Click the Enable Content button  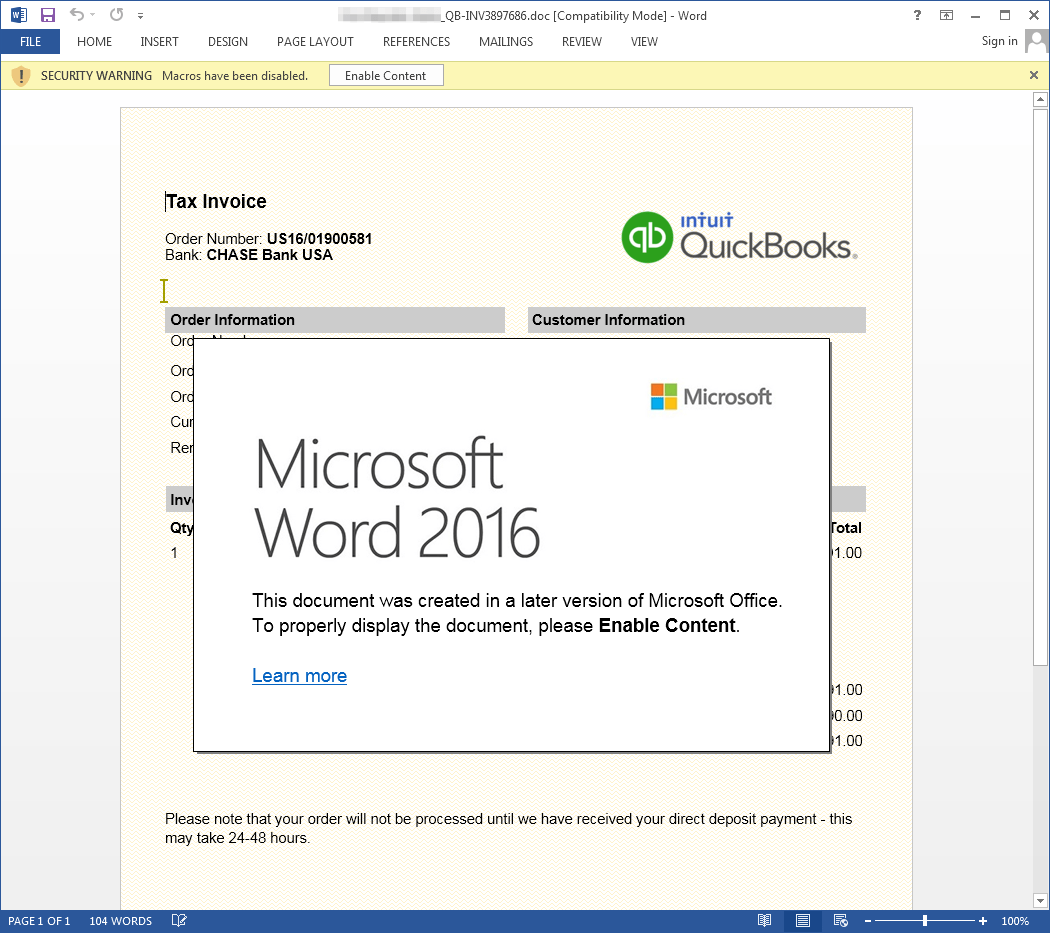pos(386,76)
